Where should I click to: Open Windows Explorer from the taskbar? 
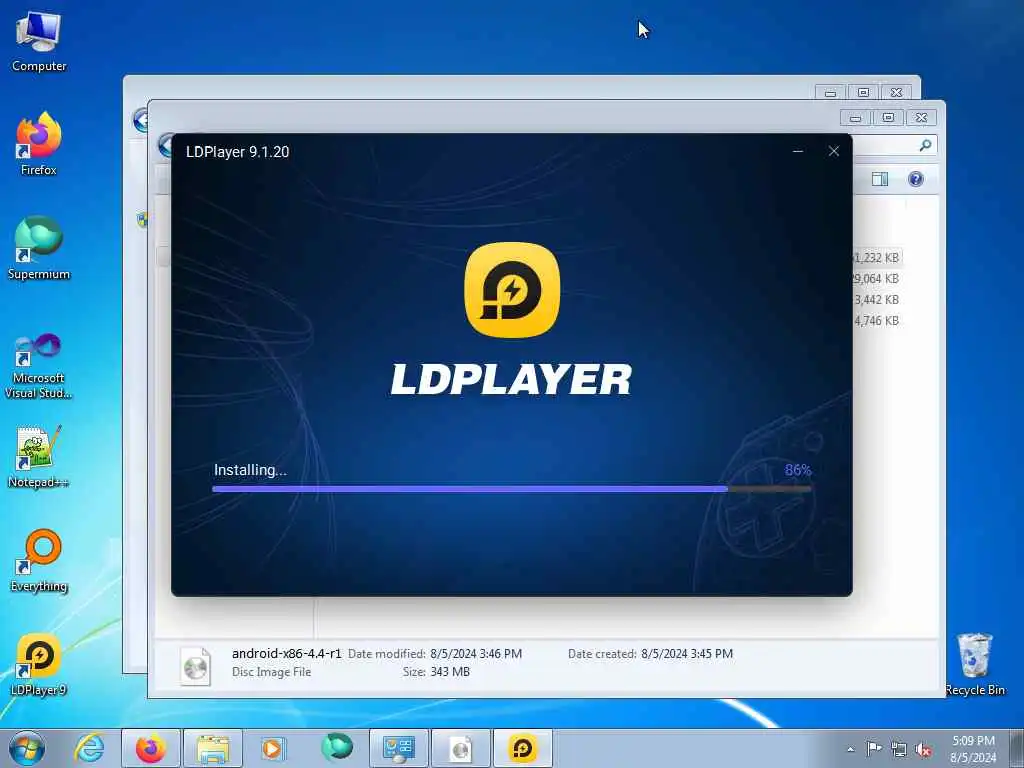(213, 748)
